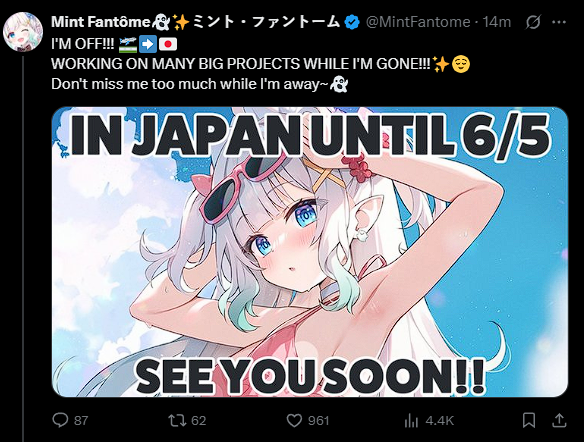Image resolution: width=584 pixels, height=442 pixels.
Task: Click the 87 replies count
Action: click(x=81, y=421)
